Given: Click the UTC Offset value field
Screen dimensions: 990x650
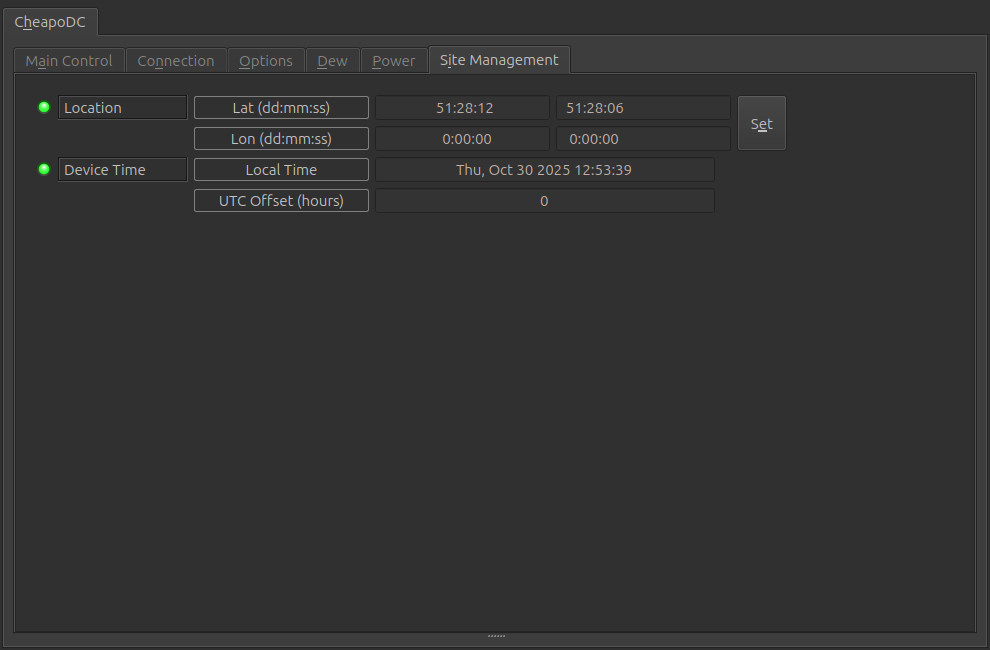Looking at the screenshot, I should click(544, 201).
